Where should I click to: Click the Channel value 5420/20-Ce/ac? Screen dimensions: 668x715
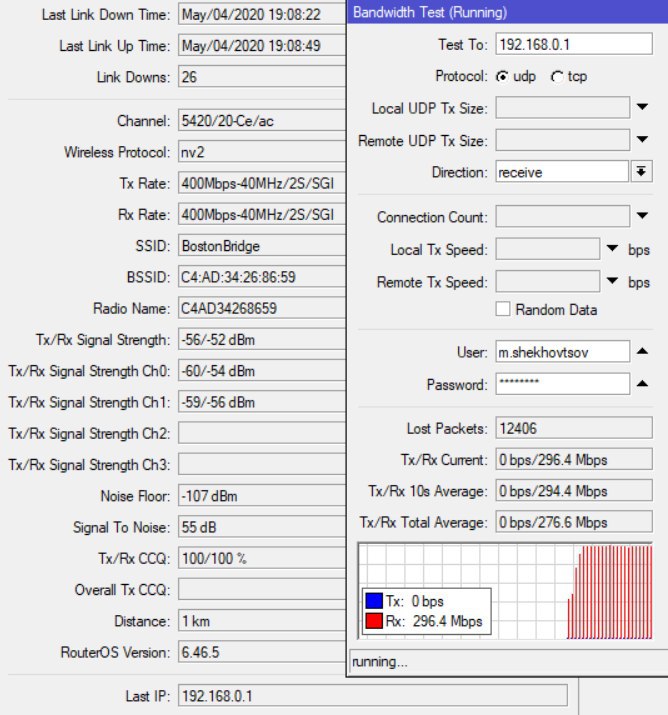262,121
